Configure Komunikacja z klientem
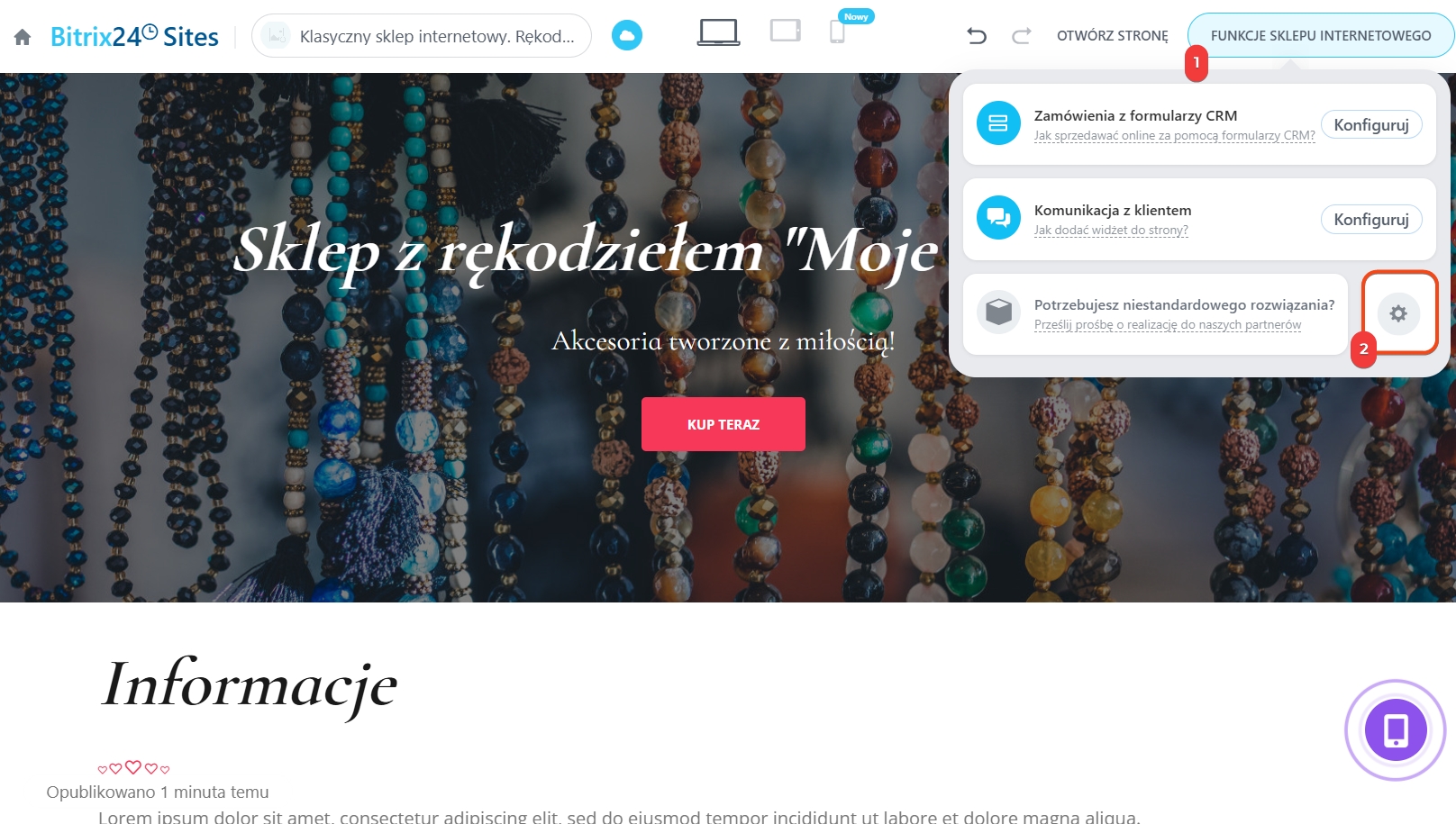1456x824 pixels. click(1371, 220)
